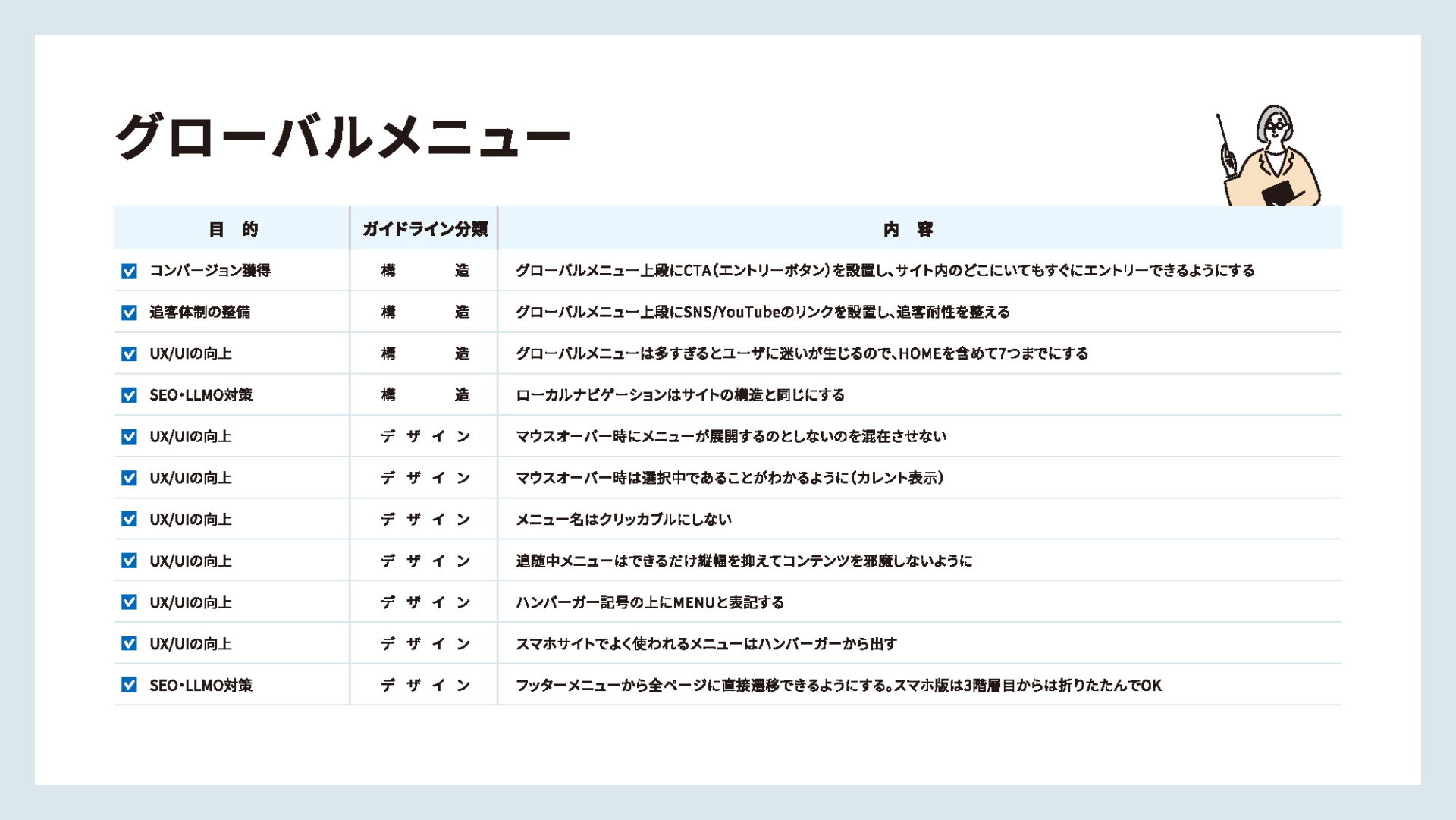Click 構造 category in the コンバージョン獲得 row
Viewport: 1456px width, 820px height.
point(424,271)
